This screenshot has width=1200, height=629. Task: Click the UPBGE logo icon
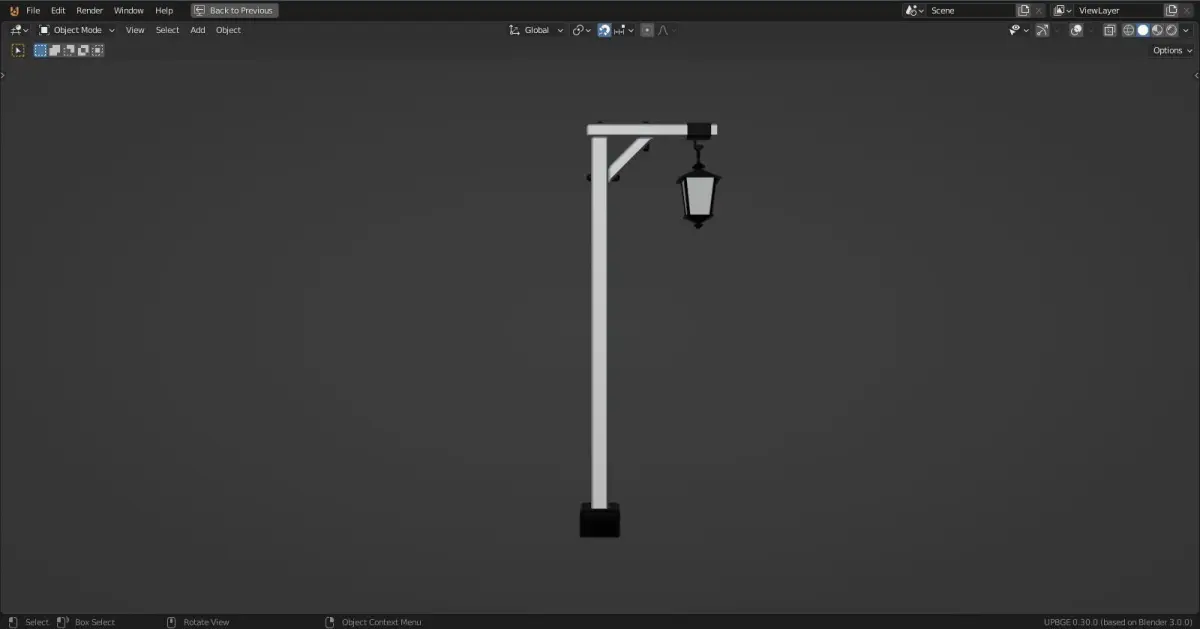pos(13,10)
